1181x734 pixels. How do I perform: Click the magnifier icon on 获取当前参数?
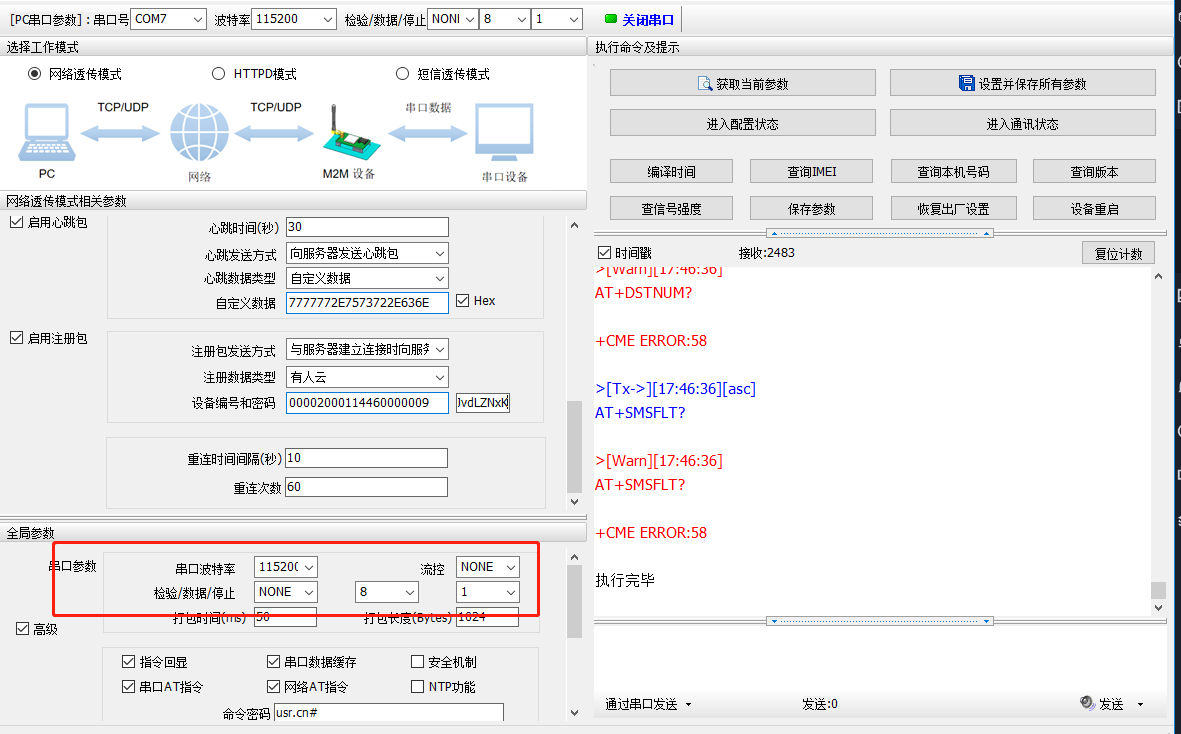[706, 84]
